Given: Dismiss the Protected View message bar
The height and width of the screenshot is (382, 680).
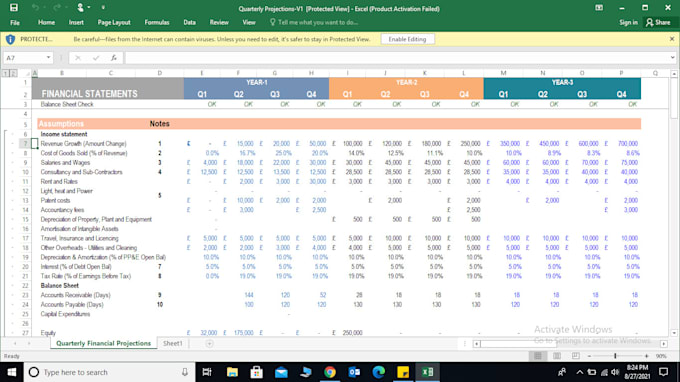Looking at the screenshot, I should coord(672,39).
